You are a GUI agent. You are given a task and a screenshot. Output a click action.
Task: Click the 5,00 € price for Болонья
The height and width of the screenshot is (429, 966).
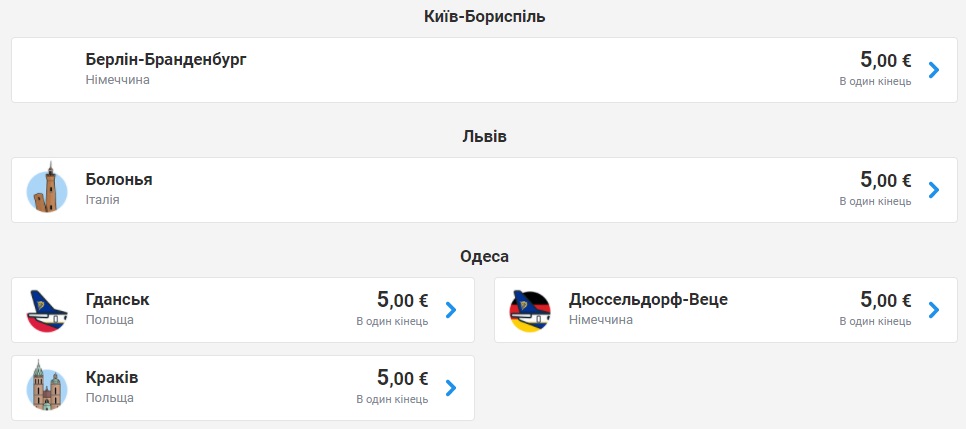click(885, 180)
